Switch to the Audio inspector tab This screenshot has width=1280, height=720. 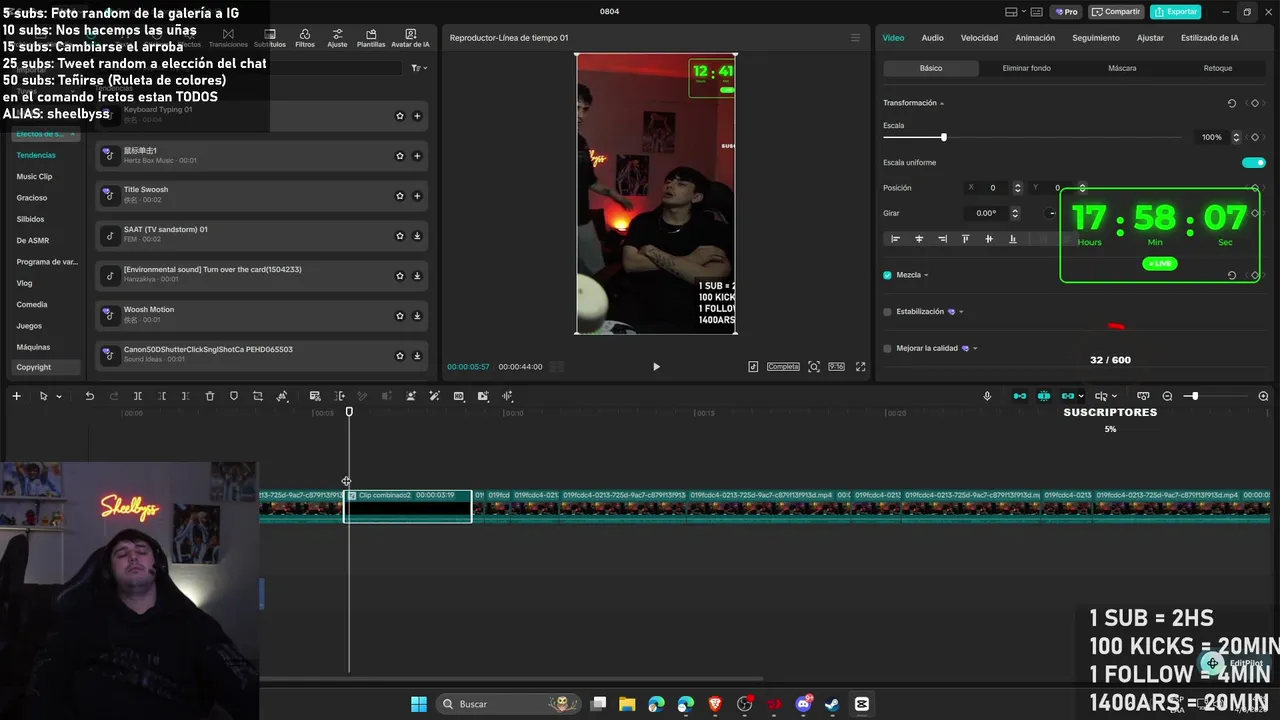(x=932, y=38)
